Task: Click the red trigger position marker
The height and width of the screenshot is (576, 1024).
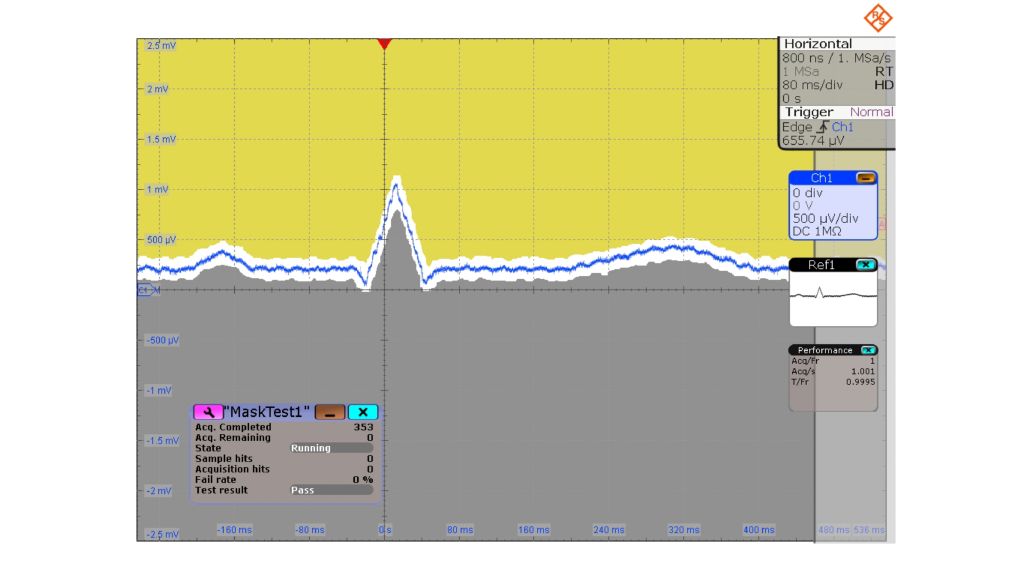Action: pyautogui.click(x=385, y=44)
